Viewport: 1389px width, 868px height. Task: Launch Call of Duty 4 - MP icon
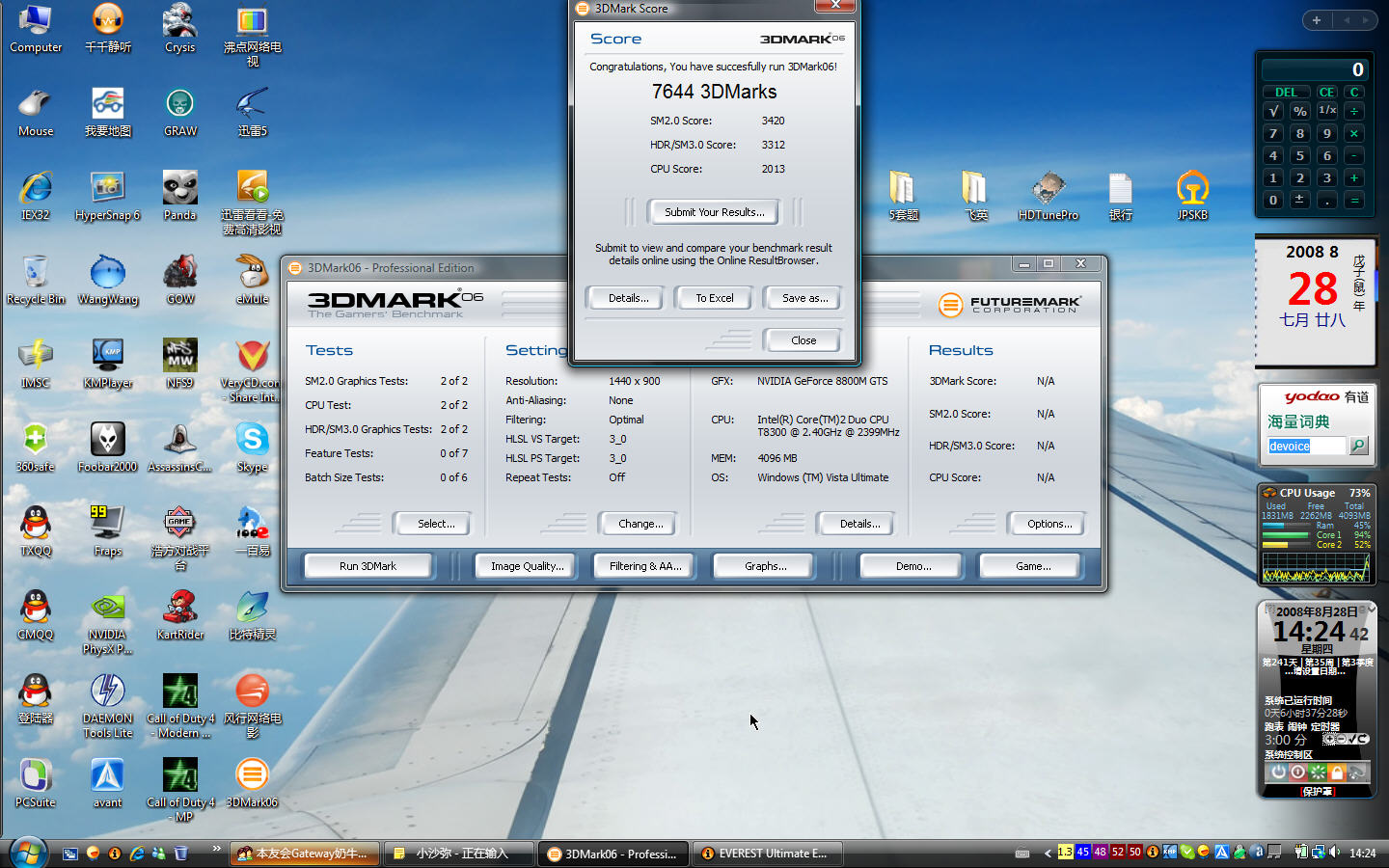pyautogui.click(x=180, y=791)
